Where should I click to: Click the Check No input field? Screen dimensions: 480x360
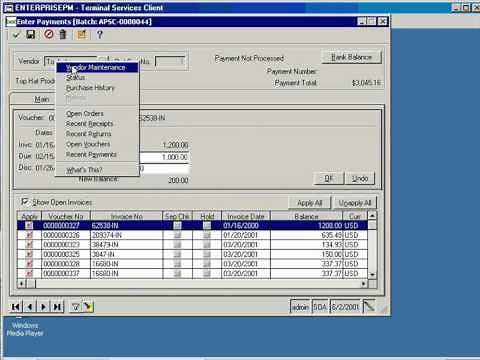(x=170, y=61)
